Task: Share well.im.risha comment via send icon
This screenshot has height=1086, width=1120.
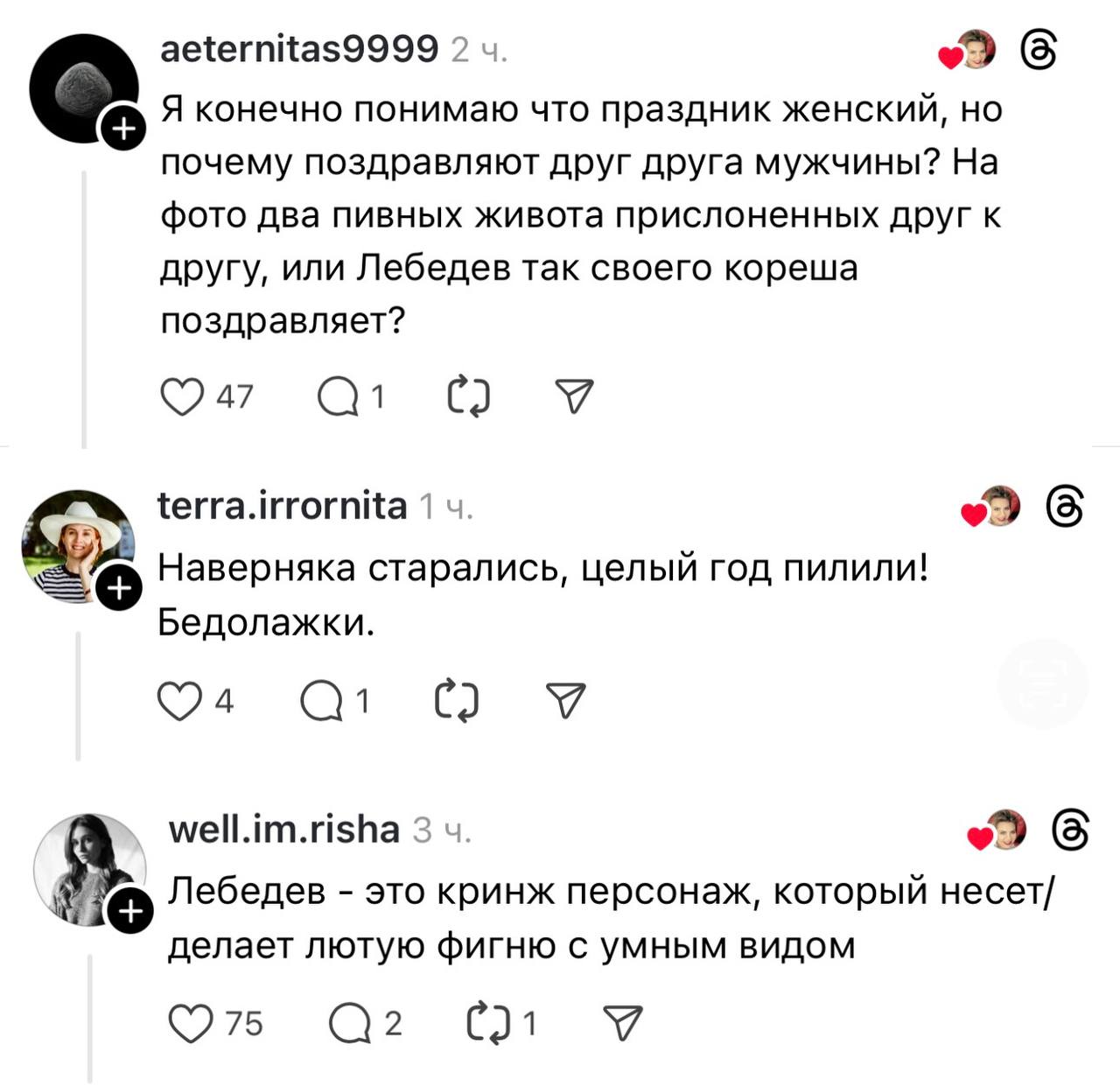Action: (x=623, y=1022)
